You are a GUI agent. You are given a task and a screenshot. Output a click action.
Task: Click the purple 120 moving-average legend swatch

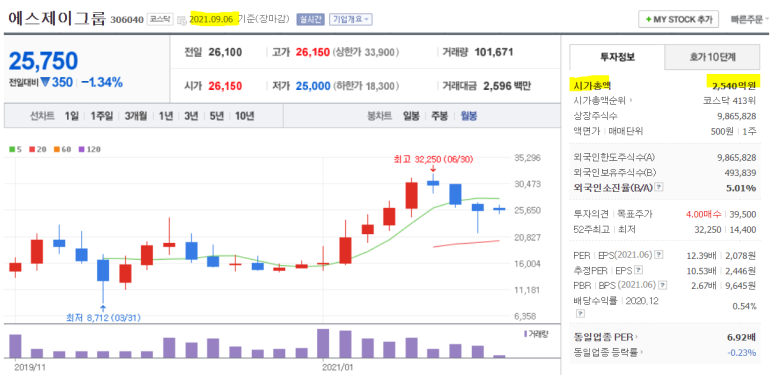point(81,149)
